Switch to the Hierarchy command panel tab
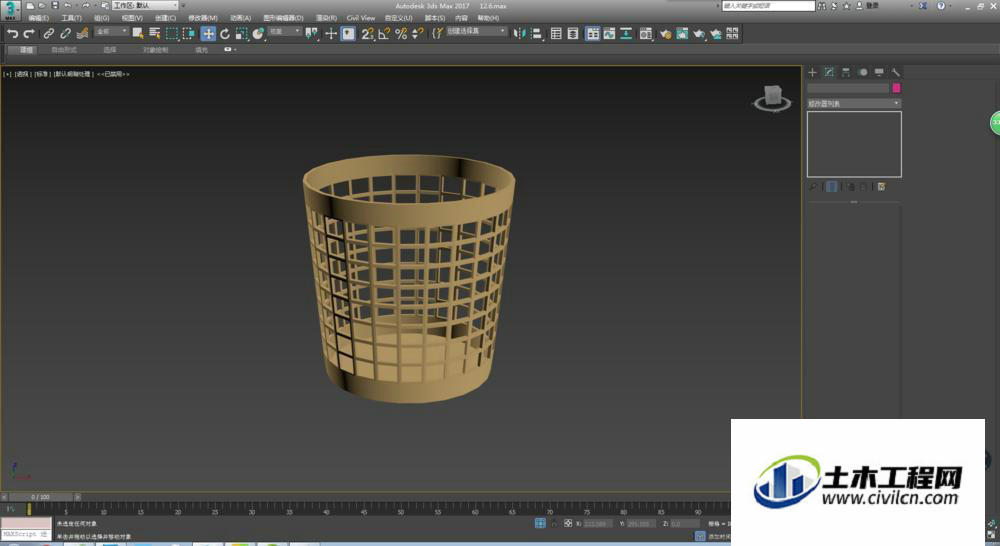The height and width of the screenshot is (546, 1000). tap(846, 72)
